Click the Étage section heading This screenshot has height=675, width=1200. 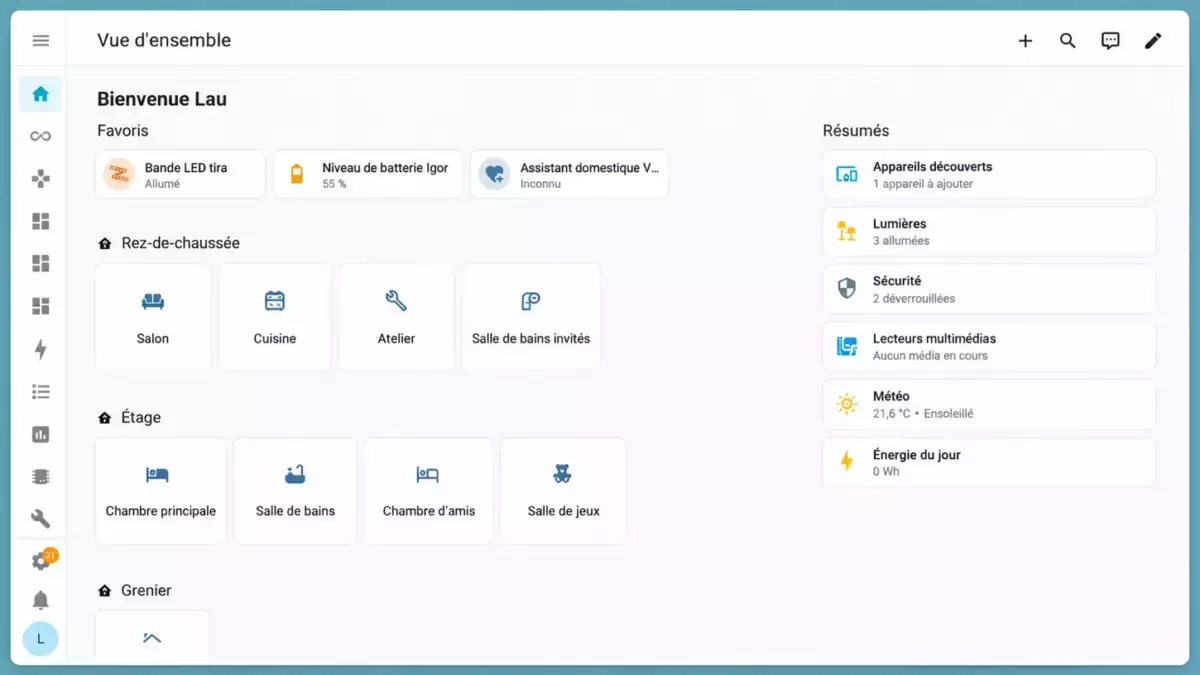141,417
